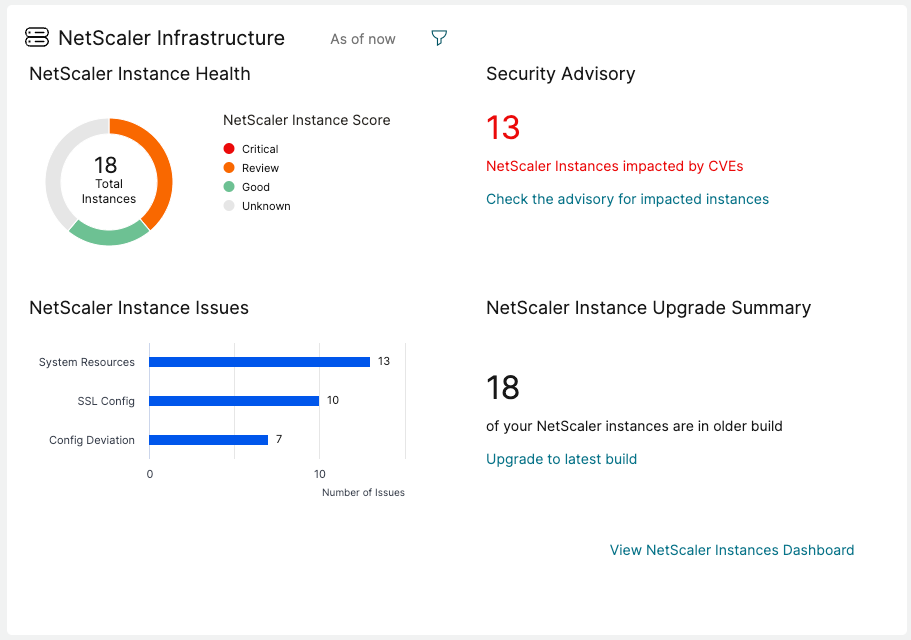Viewport: 911px width, 640px height.
Task: Click the 'Unknown' legend label
Action: 266,206
